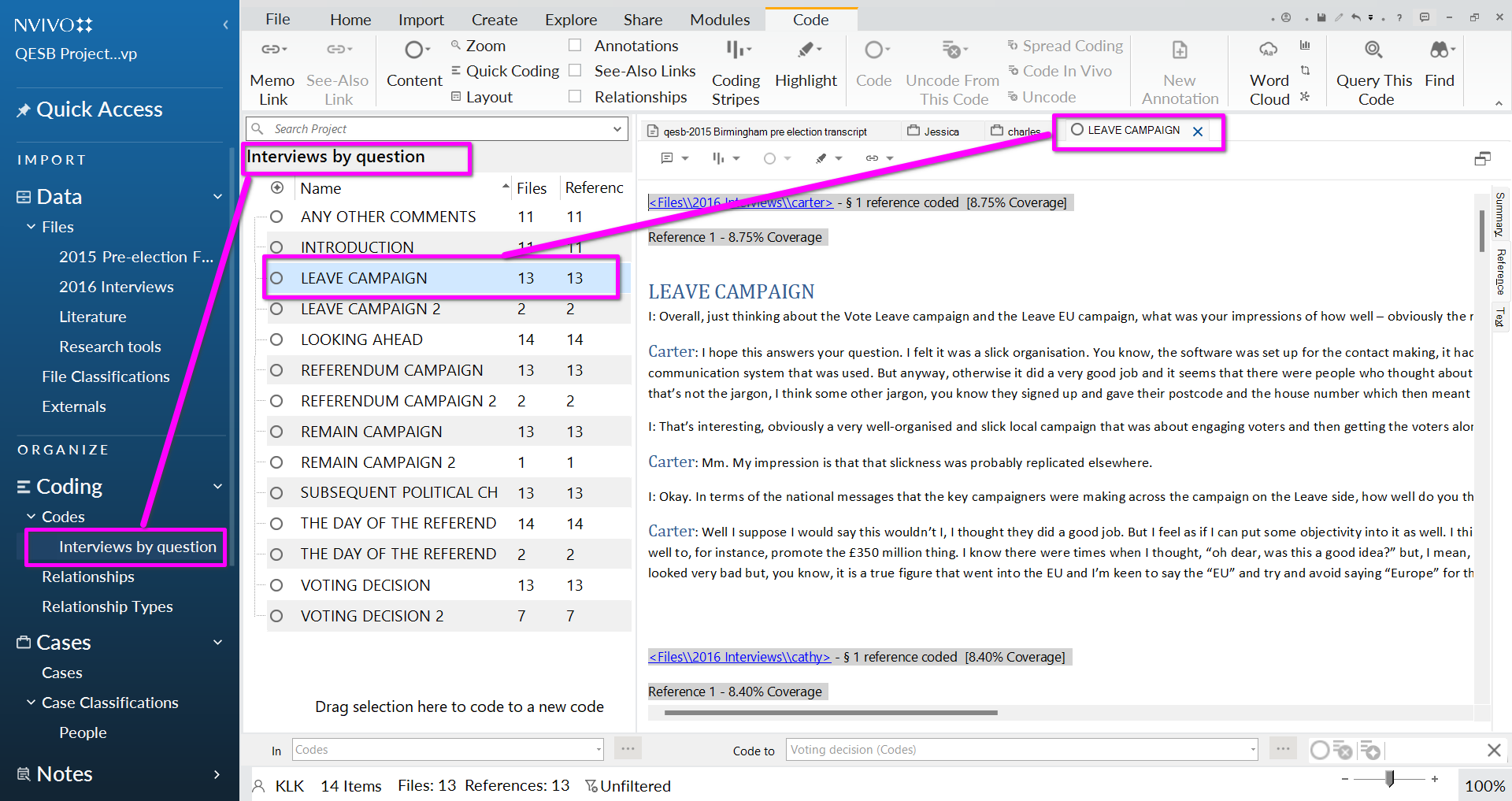Adjust the zoom slider handle
This screenshot has width=1512, height=801.
coord(1390,779)
